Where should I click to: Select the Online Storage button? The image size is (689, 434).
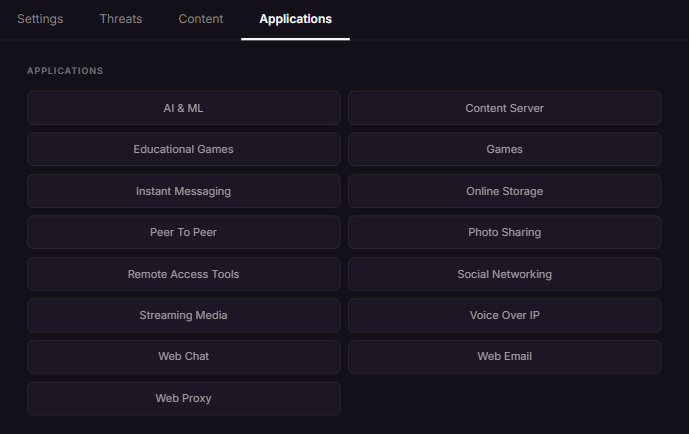coord(504,191)
